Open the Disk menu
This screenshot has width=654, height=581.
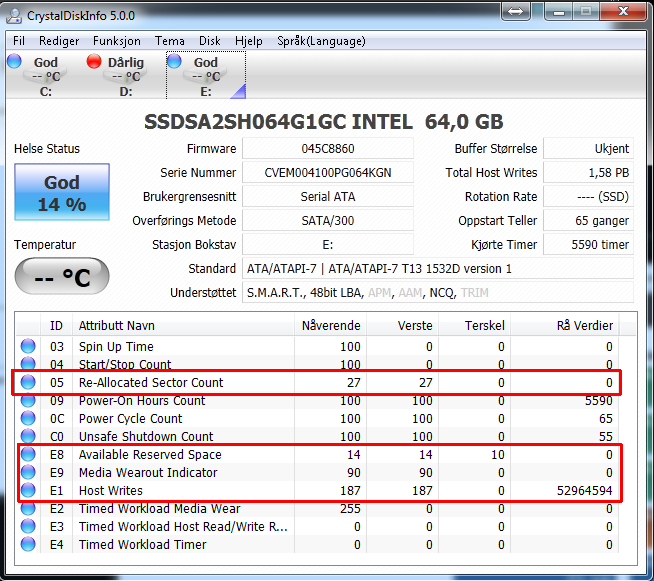tap(209, 41)
